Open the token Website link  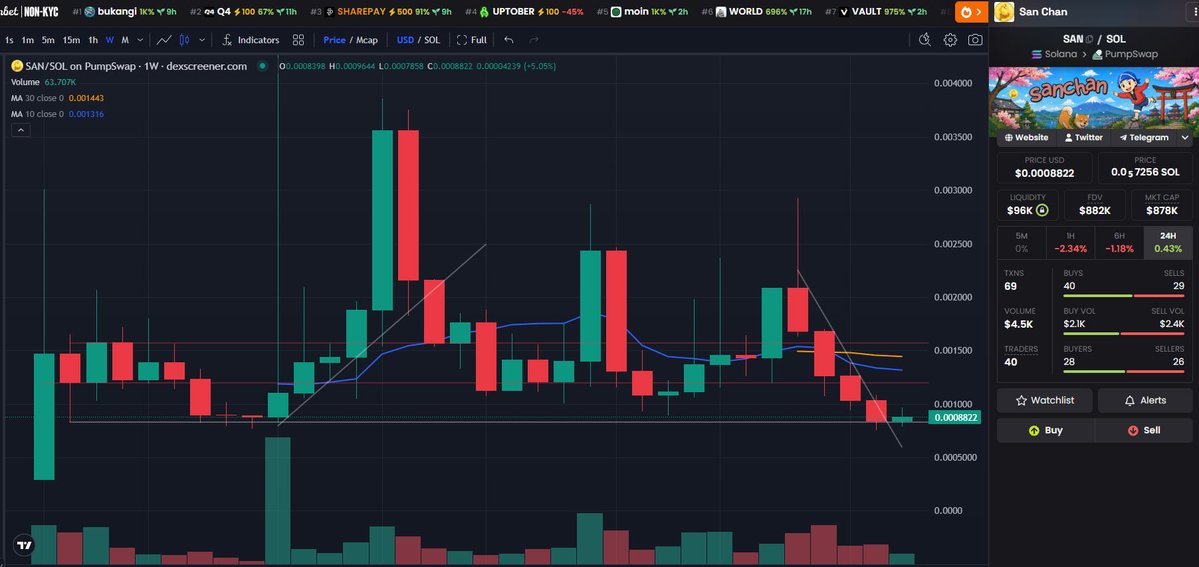[x=1026, y=138]
